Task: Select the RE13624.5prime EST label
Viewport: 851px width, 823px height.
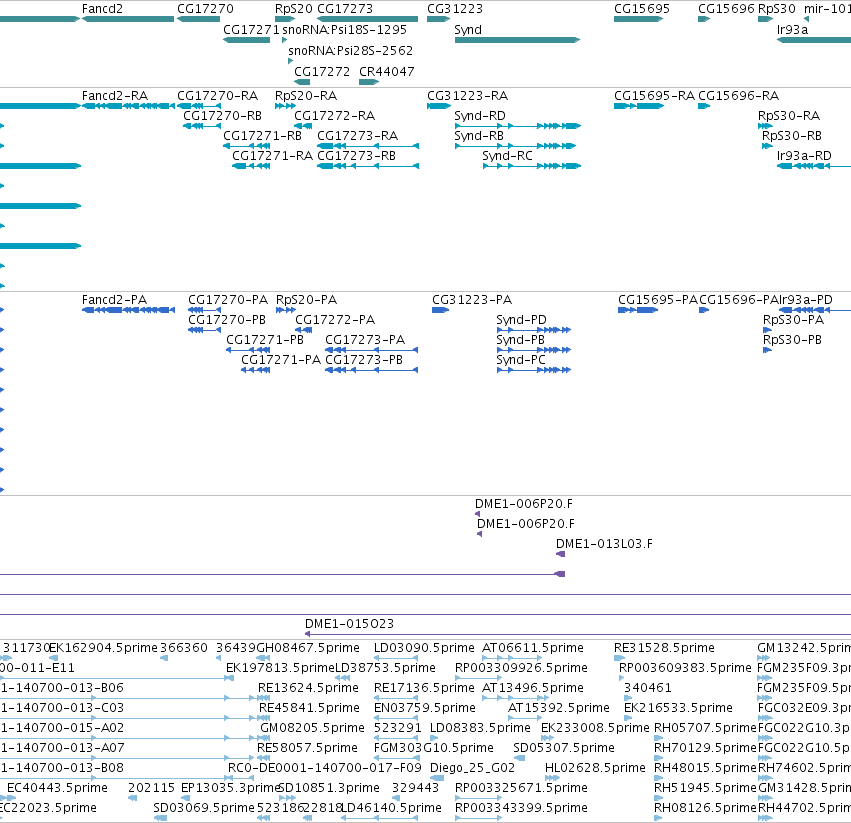Action: point(308,688)
